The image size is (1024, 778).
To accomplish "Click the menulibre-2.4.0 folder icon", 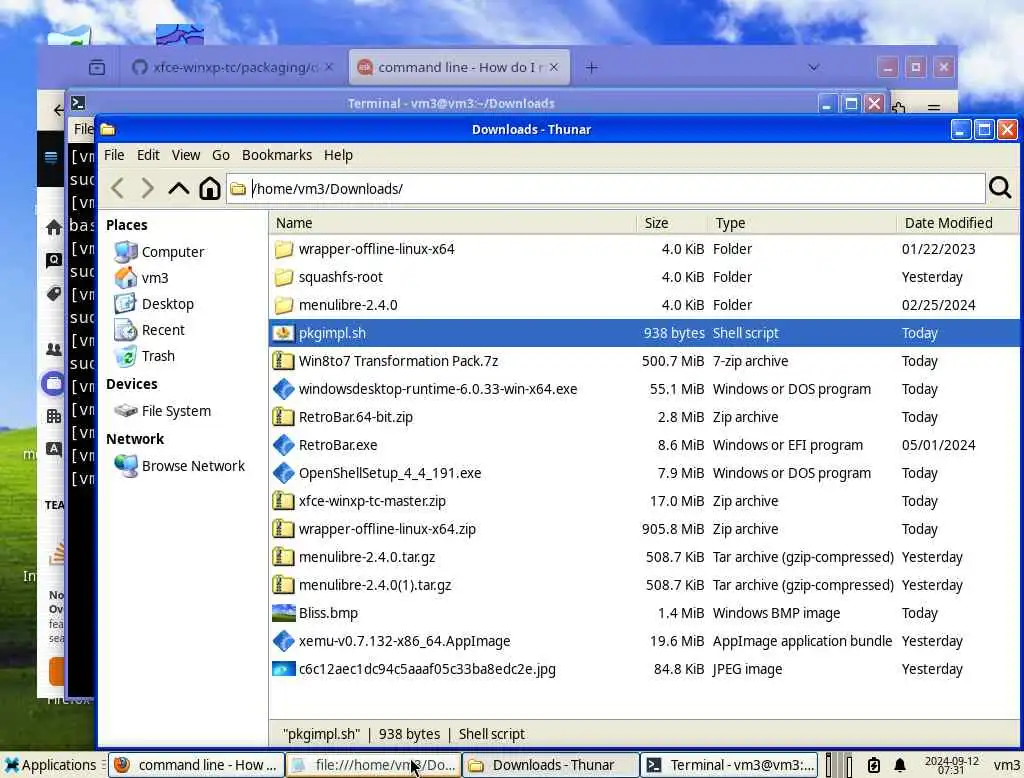I will point(283,305).
